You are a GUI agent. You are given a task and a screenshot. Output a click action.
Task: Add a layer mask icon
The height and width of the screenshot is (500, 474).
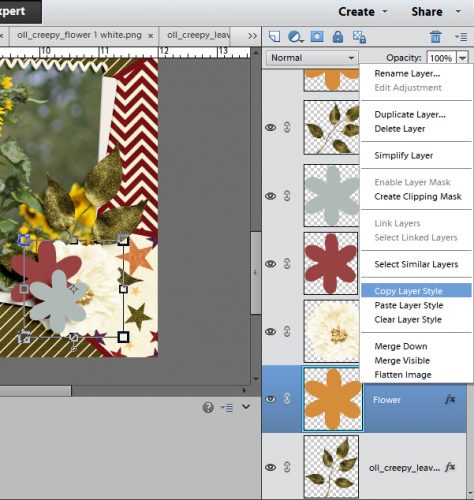[x=317, y=36]
